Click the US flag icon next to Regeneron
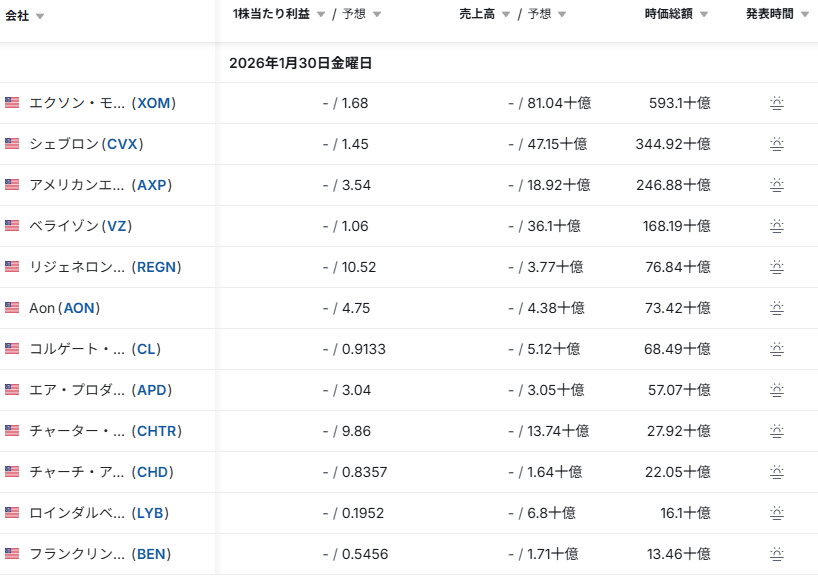This screenshot has height=584, width=818. coord(12,267)
